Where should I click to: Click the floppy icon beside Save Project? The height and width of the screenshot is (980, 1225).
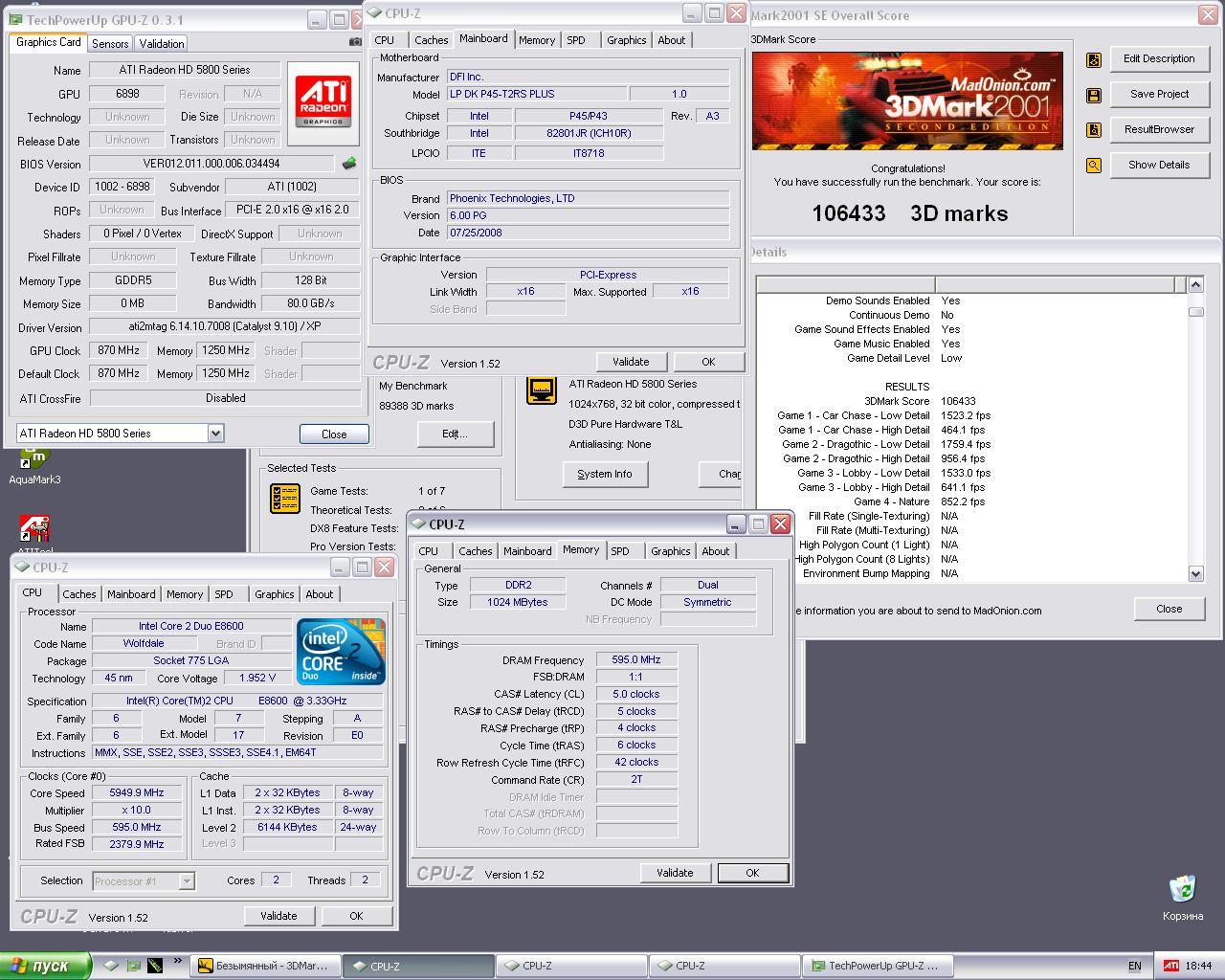pyautogui.click(x=1094, y=95)
